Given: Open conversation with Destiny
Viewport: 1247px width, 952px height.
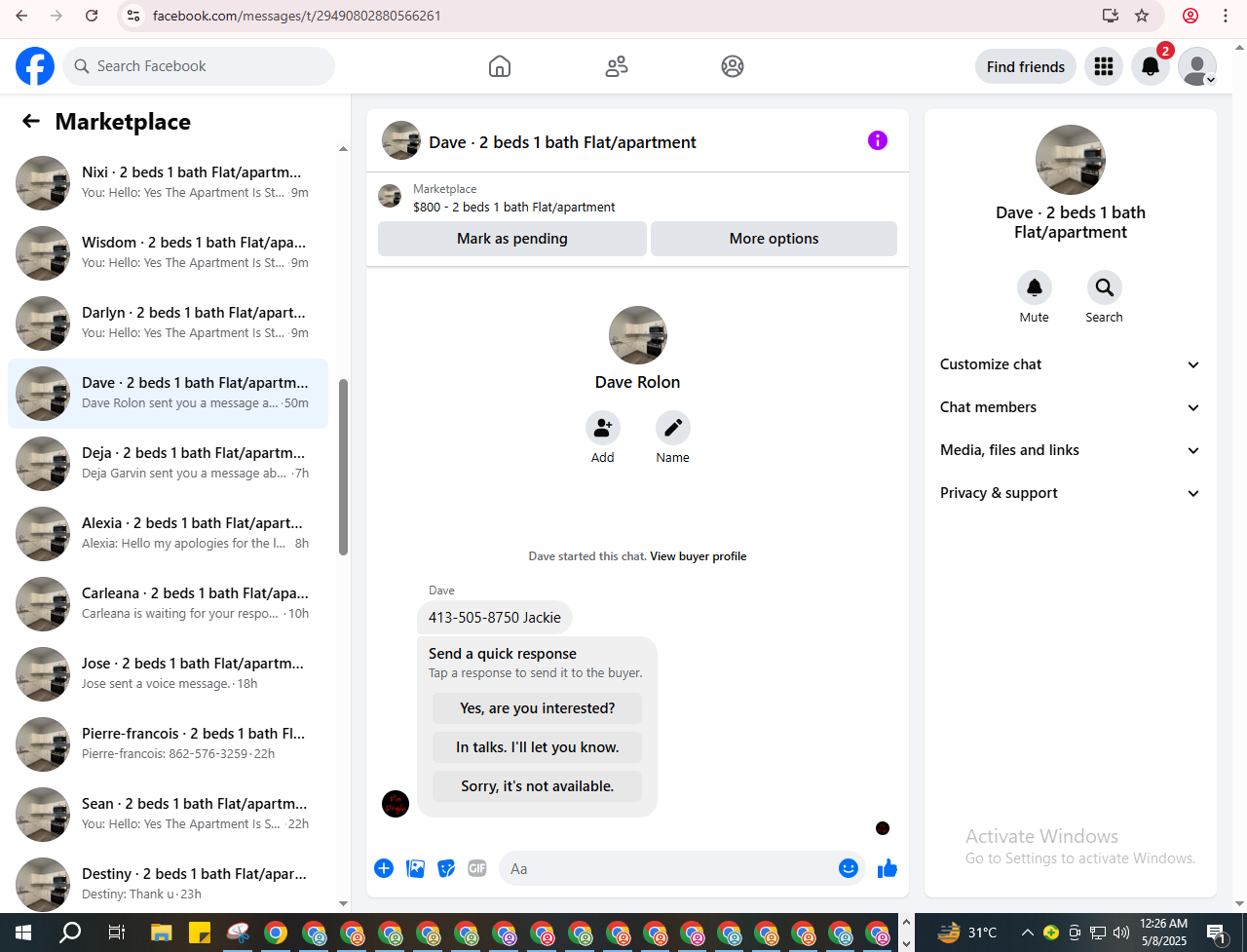Looking at the screenshot, I should tap(168, 883).
